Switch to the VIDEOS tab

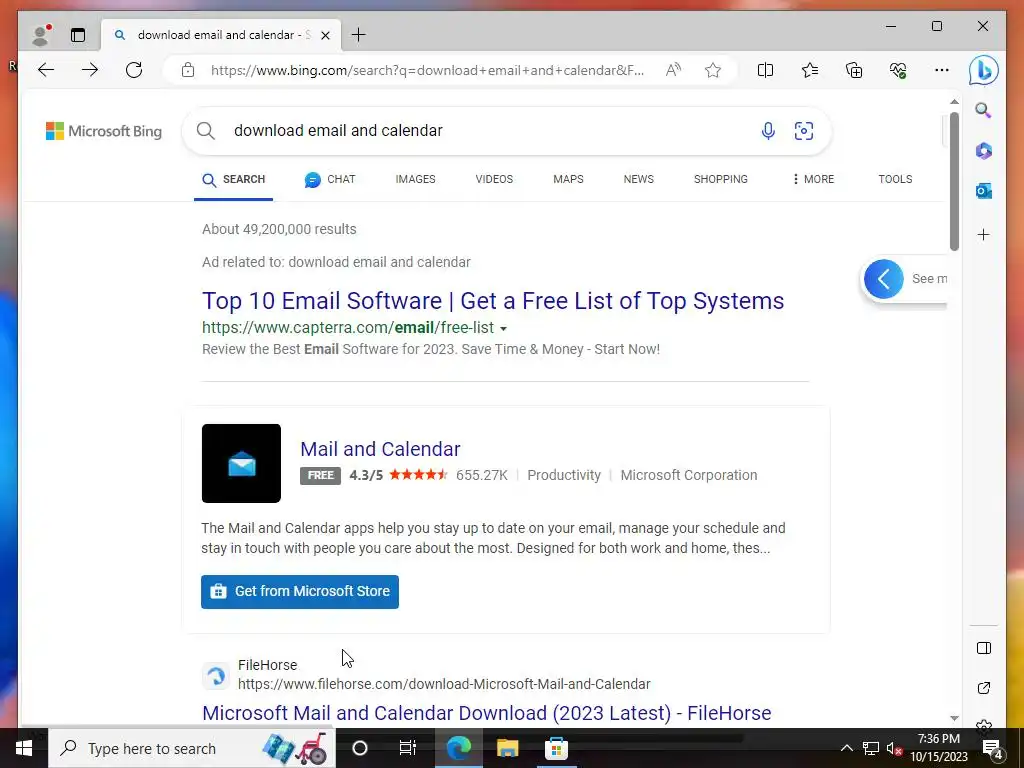pyautogui.click(x=494, y=179)
